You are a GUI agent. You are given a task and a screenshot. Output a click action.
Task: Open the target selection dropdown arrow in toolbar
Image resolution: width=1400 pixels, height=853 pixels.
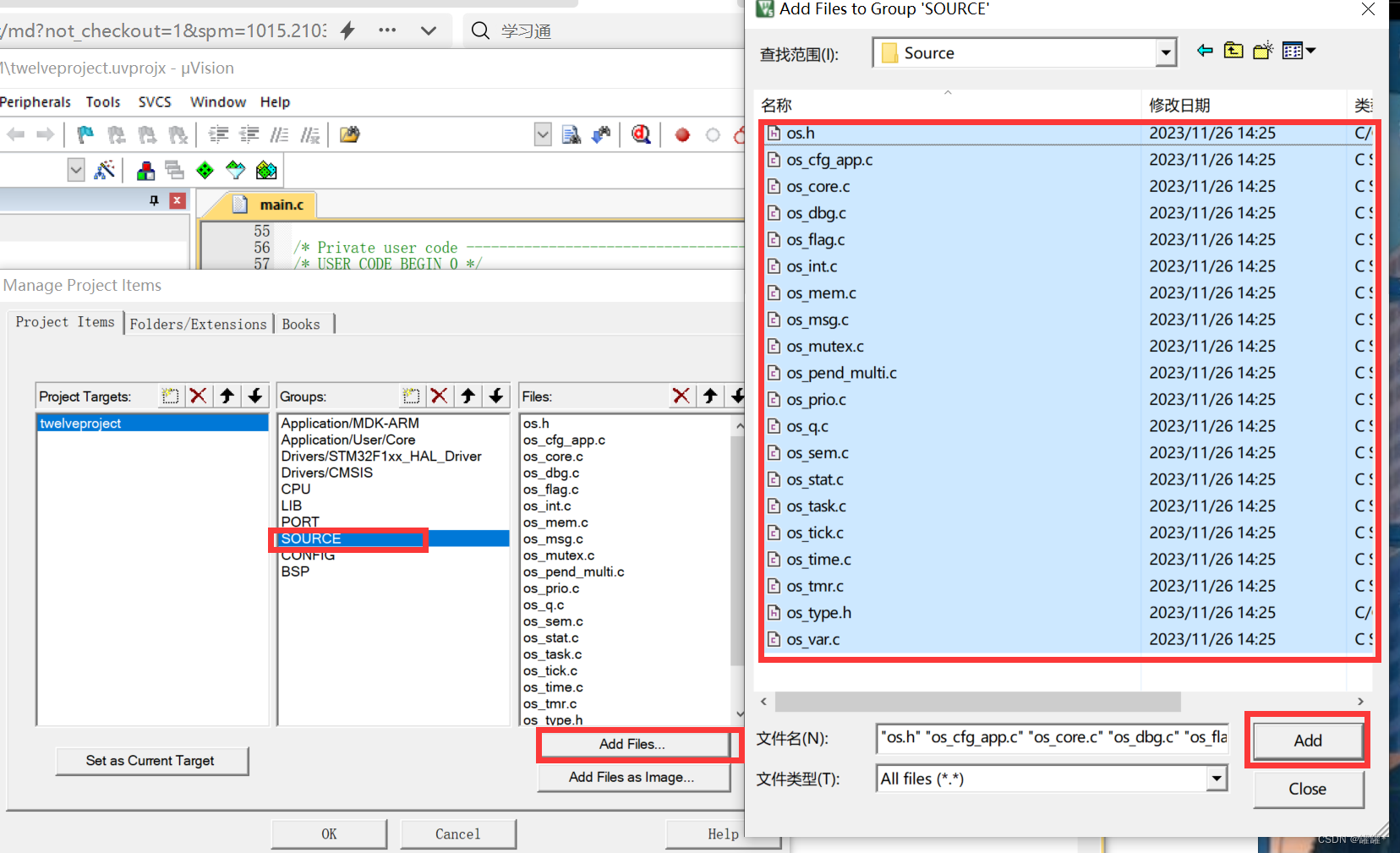point(76,170)
